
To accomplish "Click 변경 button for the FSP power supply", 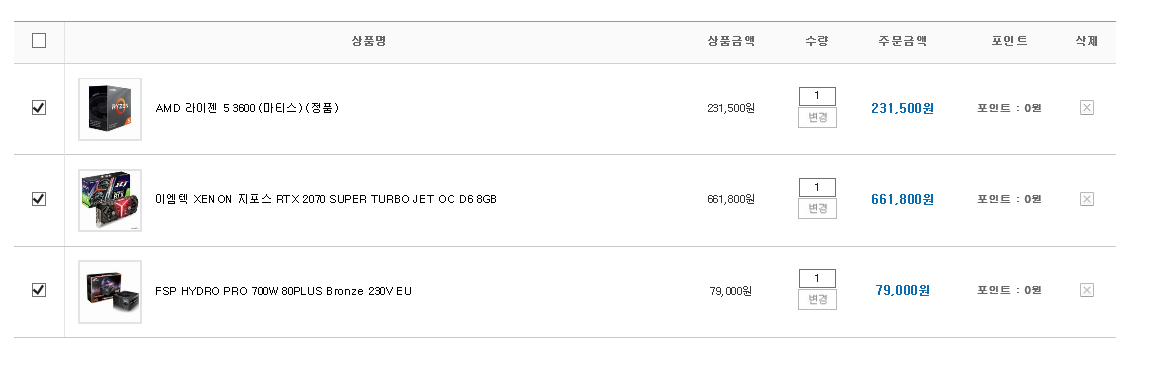I will [817, 300].
